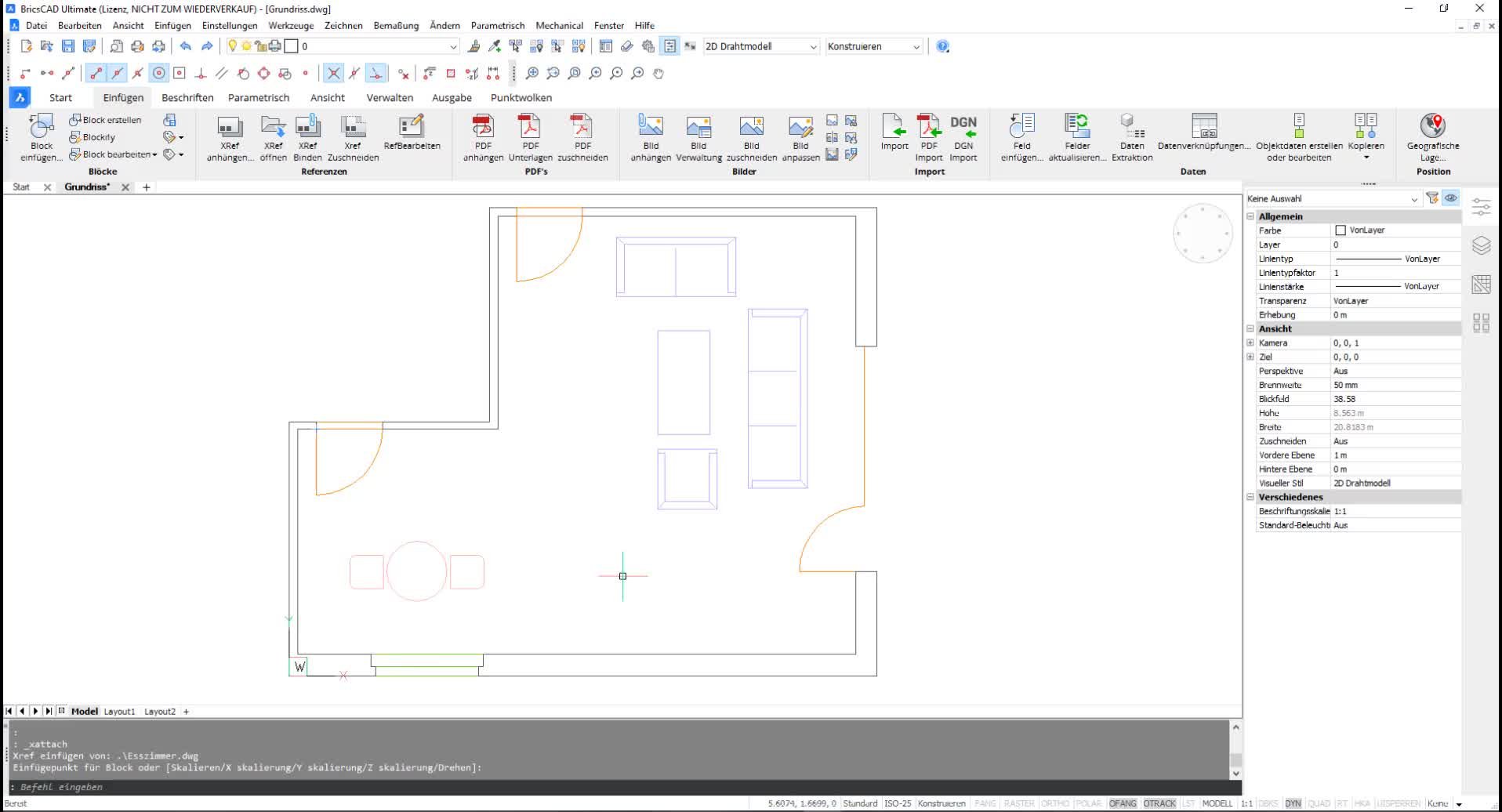Toggle DYN in status bar
Viewport: 1502px width, 812px height.
1293,803
